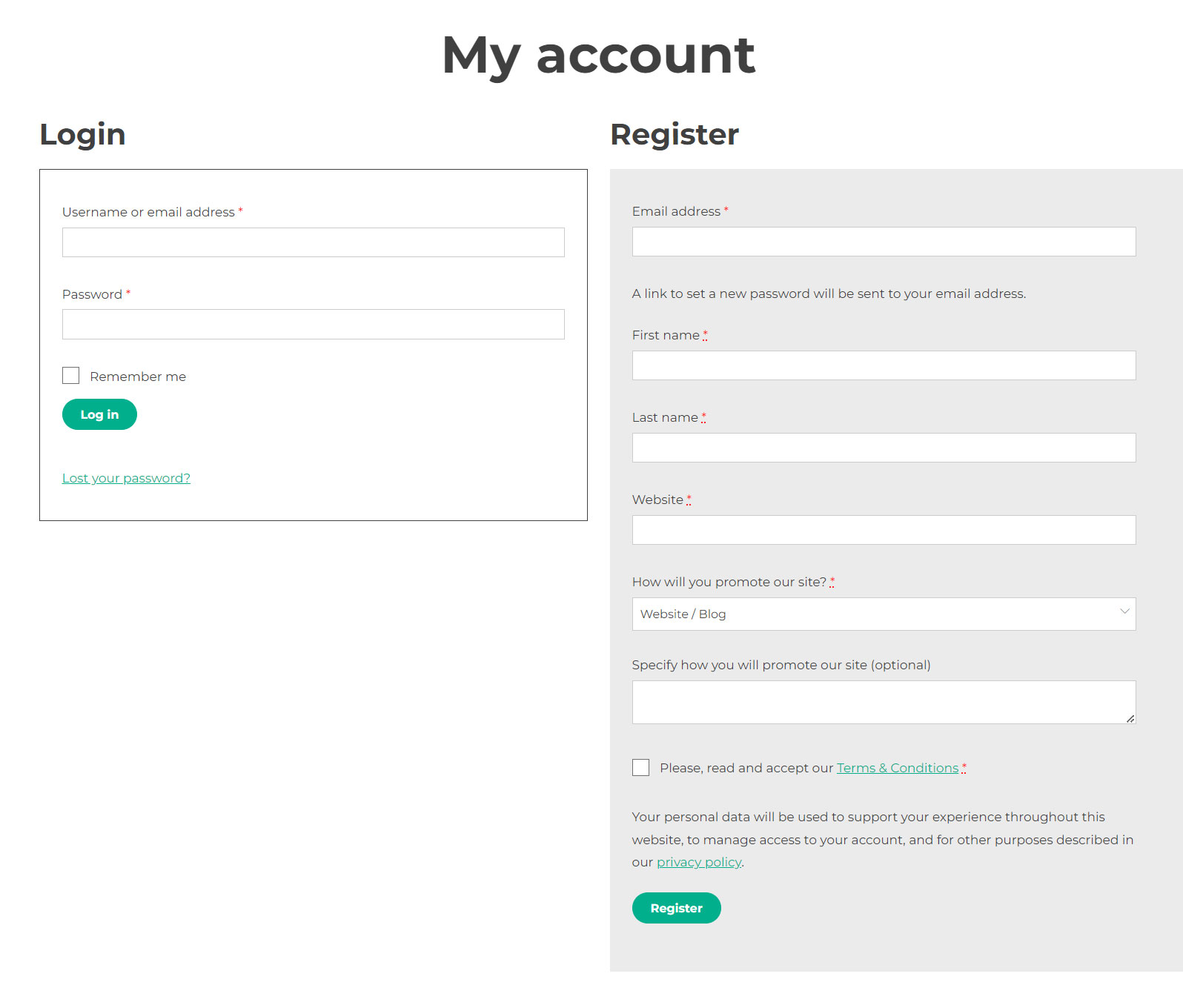Image resolution: width=1183 pixels, height=1008 pixels.
Task: Grab the textarea resize handle icon
Action: [1130, 719]
